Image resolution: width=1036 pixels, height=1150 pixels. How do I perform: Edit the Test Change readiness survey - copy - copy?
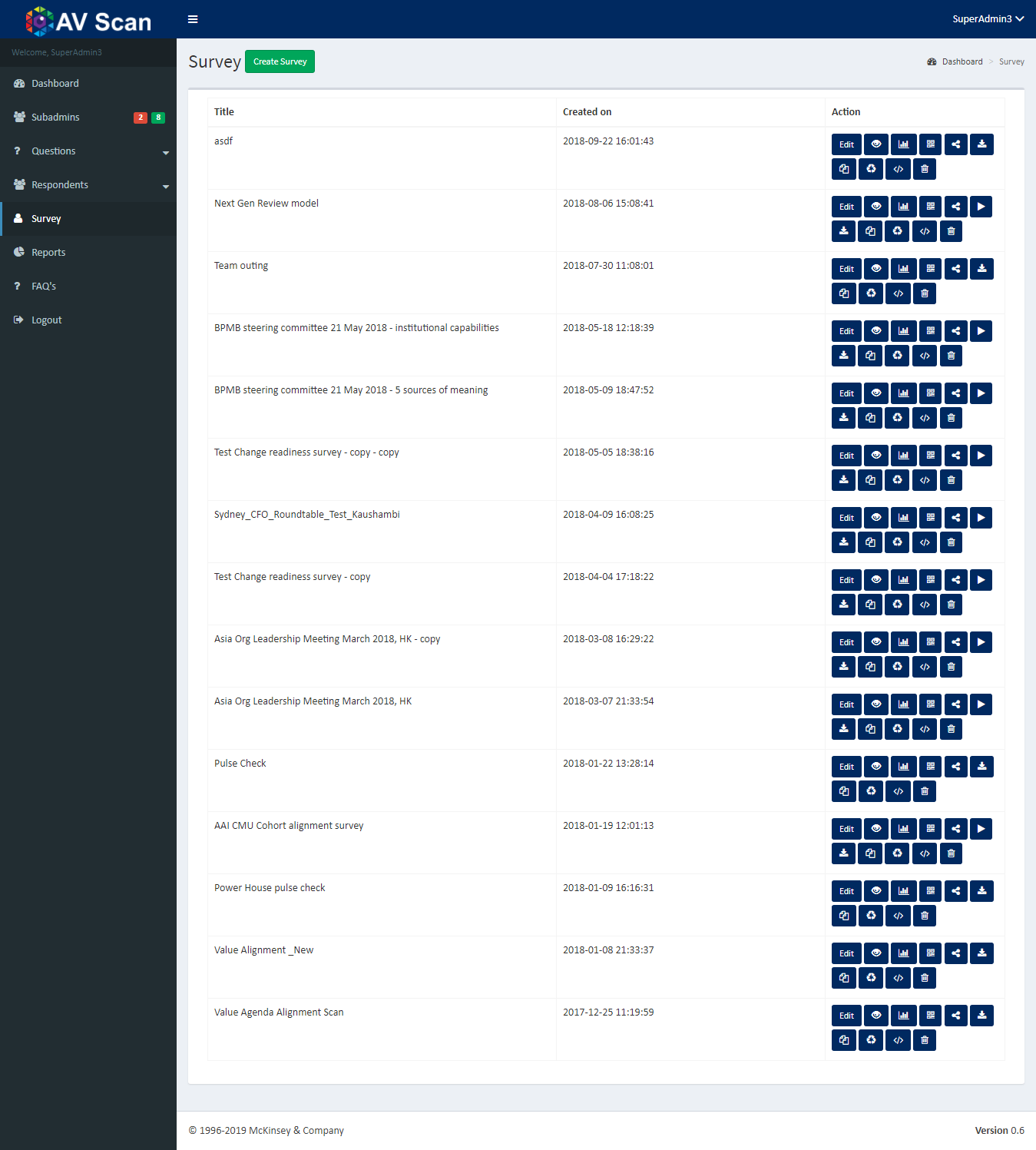click(846, 456)
